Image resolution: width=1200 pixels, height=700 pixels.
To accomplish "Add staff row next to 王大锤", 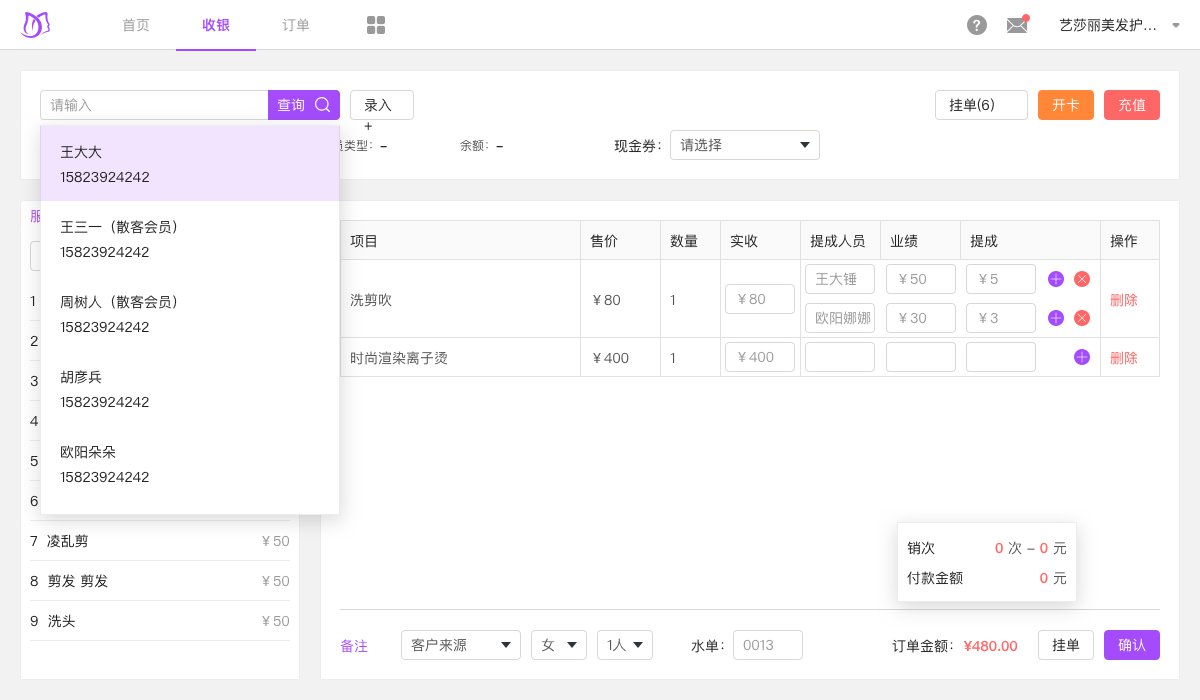I will click(1056, 279).
